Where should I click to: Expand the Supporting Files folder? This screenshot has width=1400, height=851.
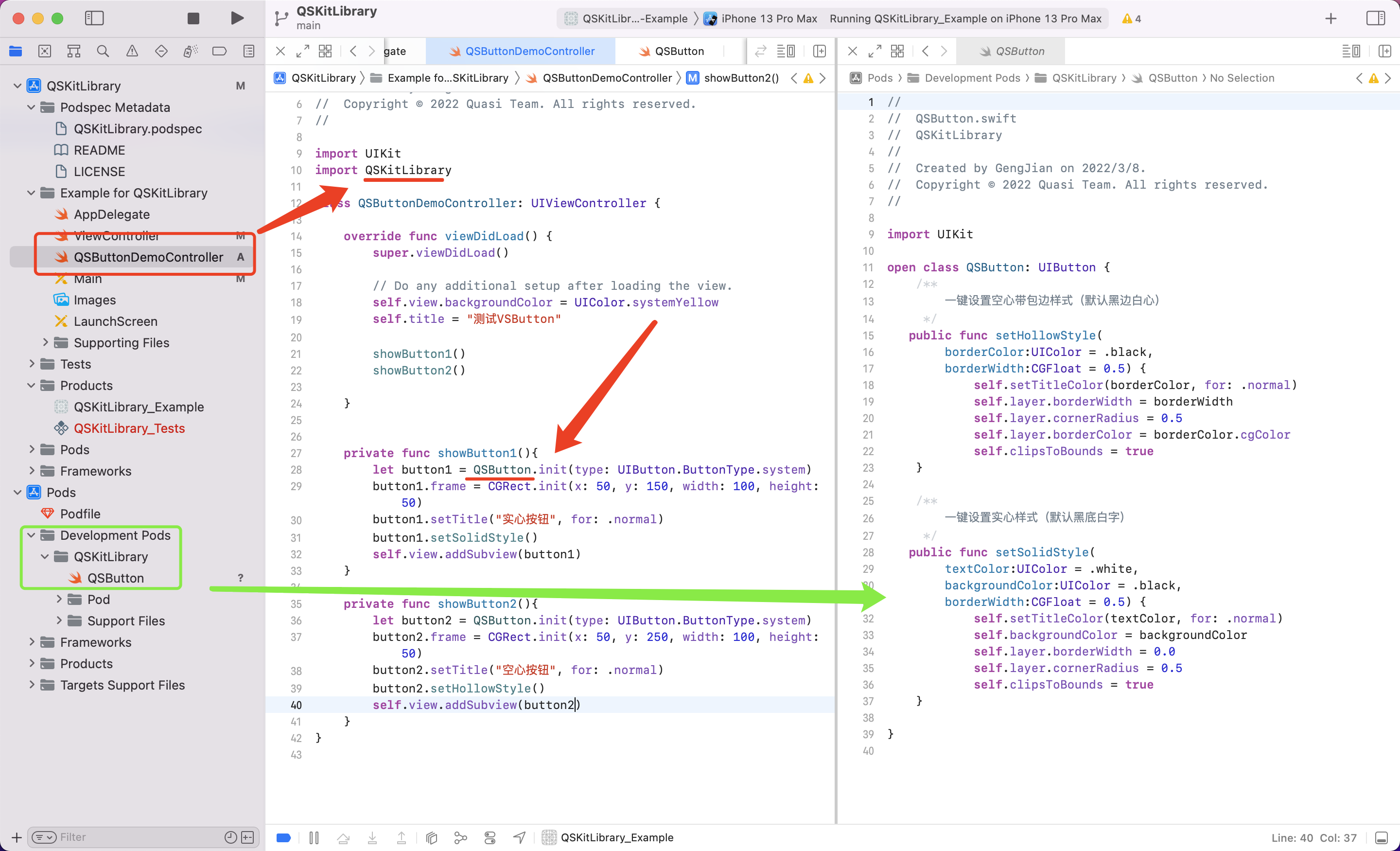pos(46,342)
